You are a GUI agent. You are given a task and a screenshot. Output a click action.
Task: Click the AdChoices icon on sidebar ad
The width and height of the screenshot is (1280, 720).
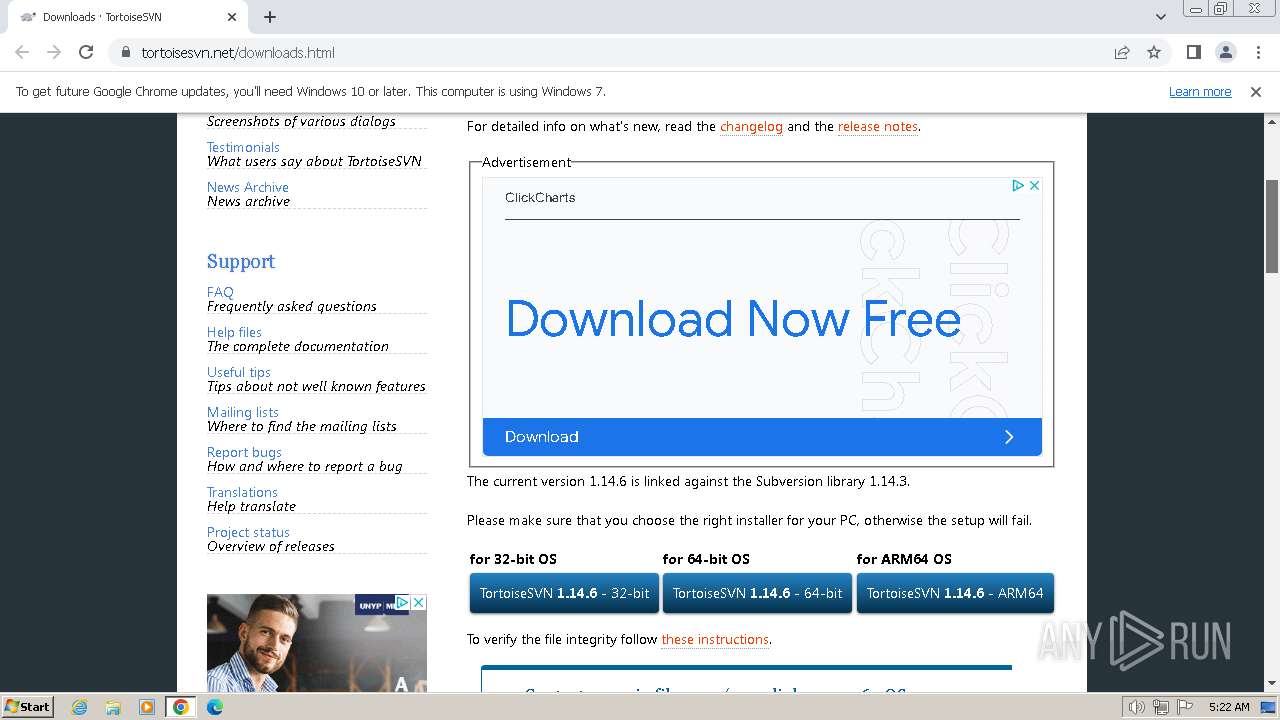pyautogui.click(x=402, y=602)
